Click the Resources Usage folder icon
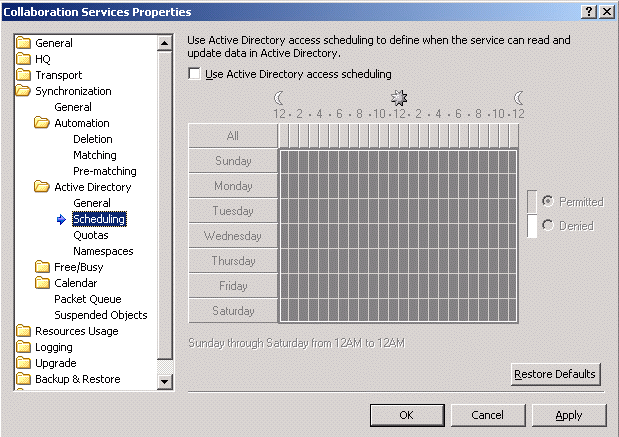 (23, 331)
